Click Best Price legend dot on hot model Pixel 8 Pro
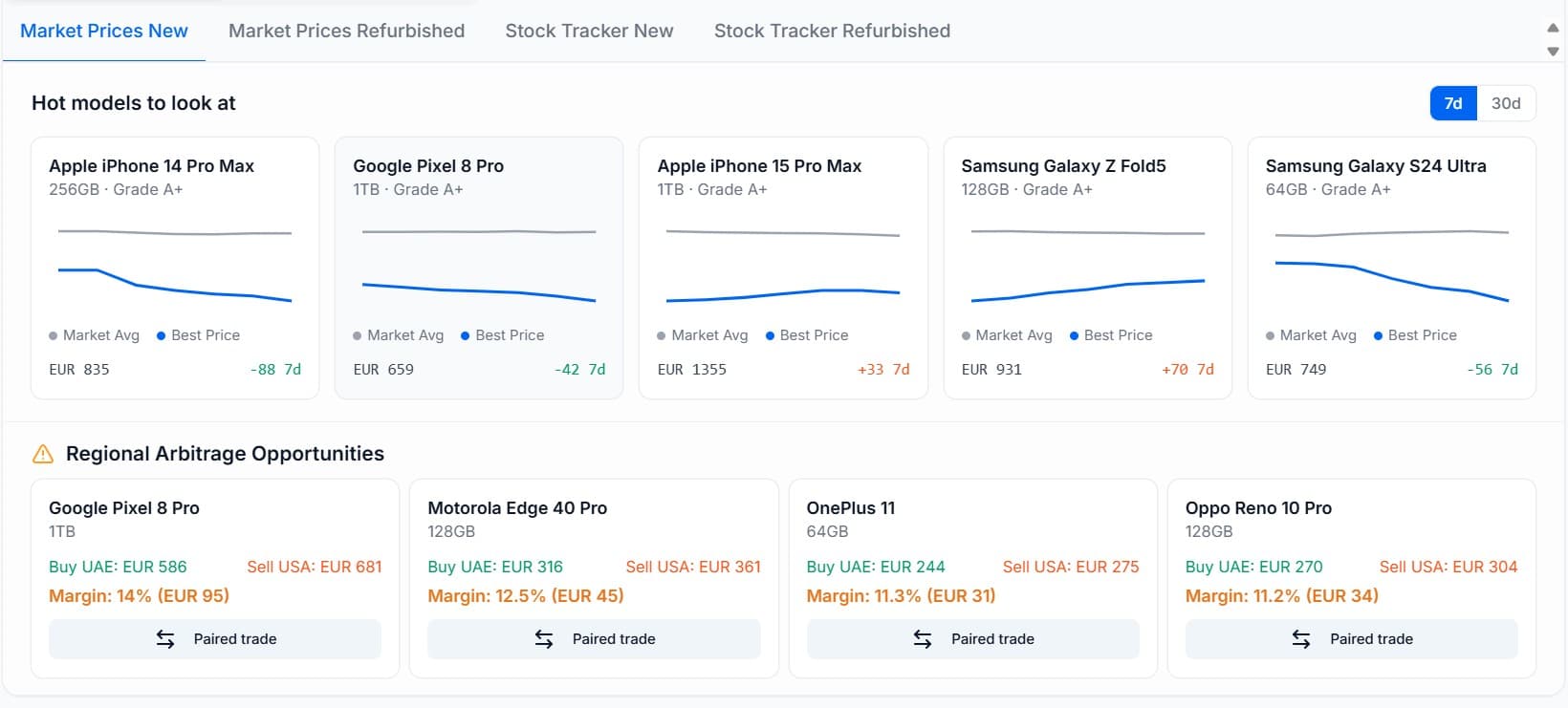Image resolution: width=1568 pixels, height=708 pixels. 466,336
